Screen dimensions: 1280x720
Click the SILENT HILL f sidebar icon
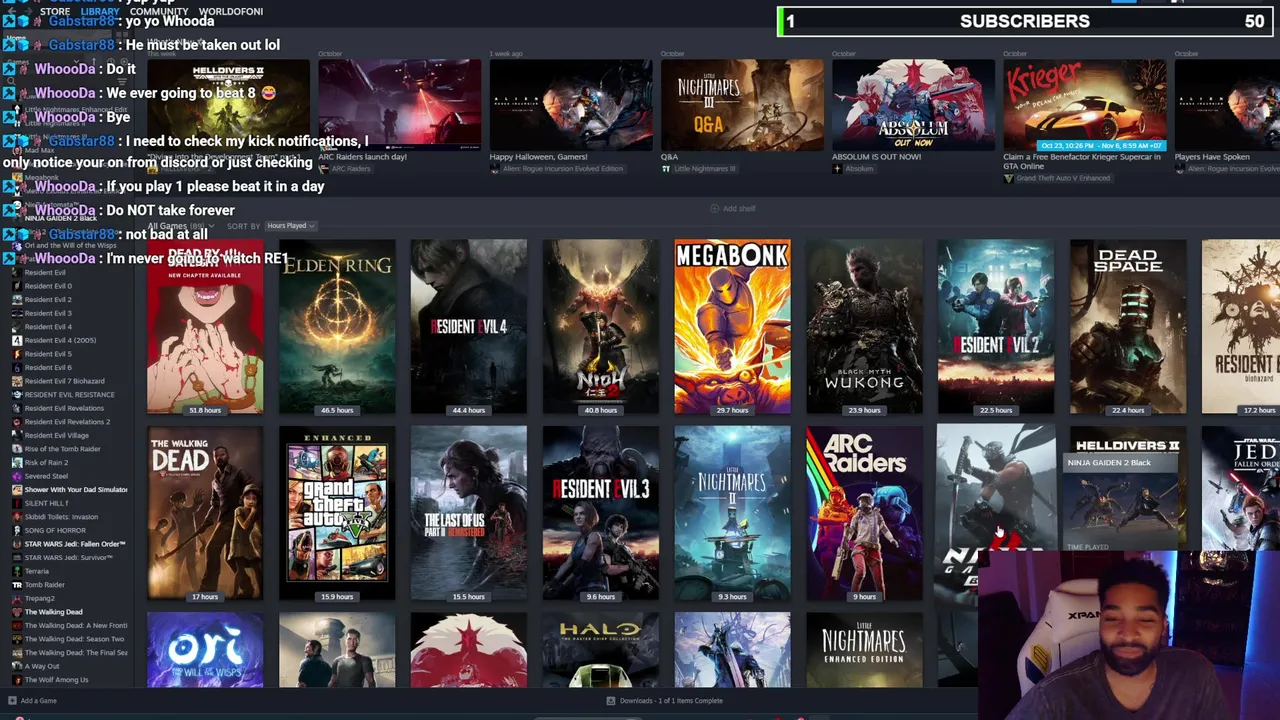point(17,503)
